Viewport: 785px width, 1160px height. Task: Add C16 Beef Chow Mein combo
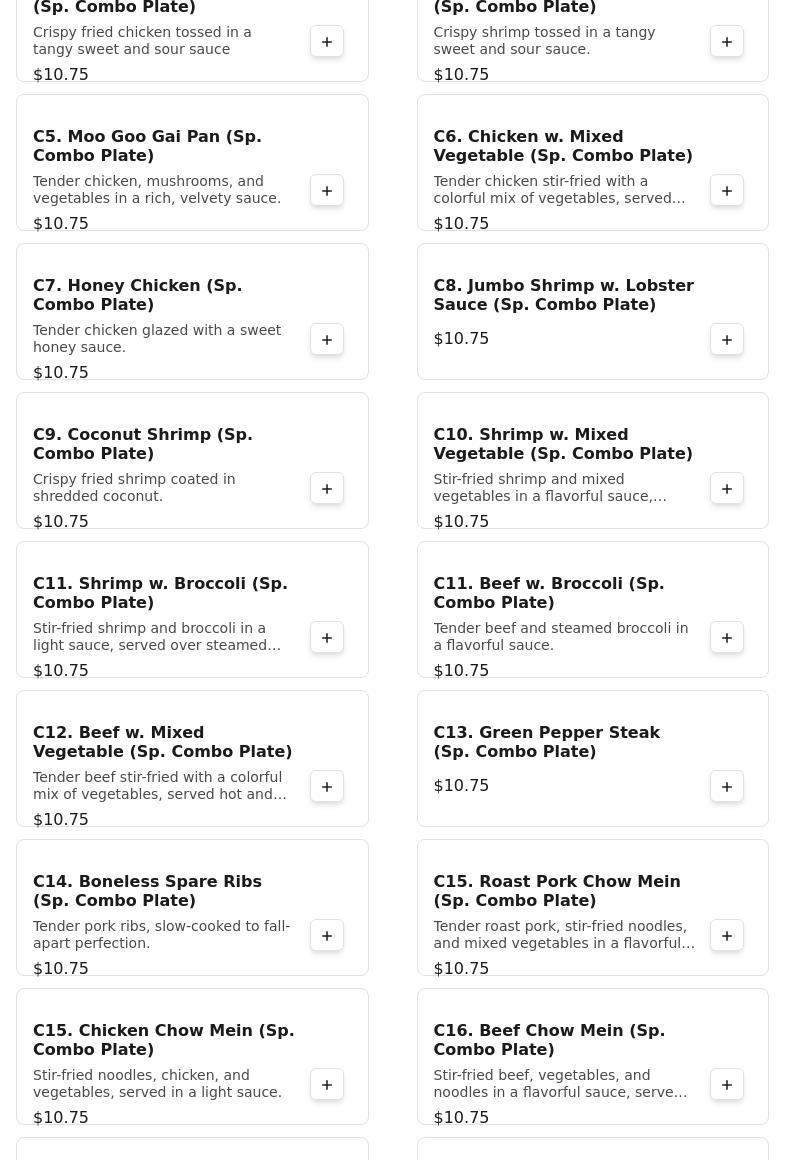coord(727,1085)
